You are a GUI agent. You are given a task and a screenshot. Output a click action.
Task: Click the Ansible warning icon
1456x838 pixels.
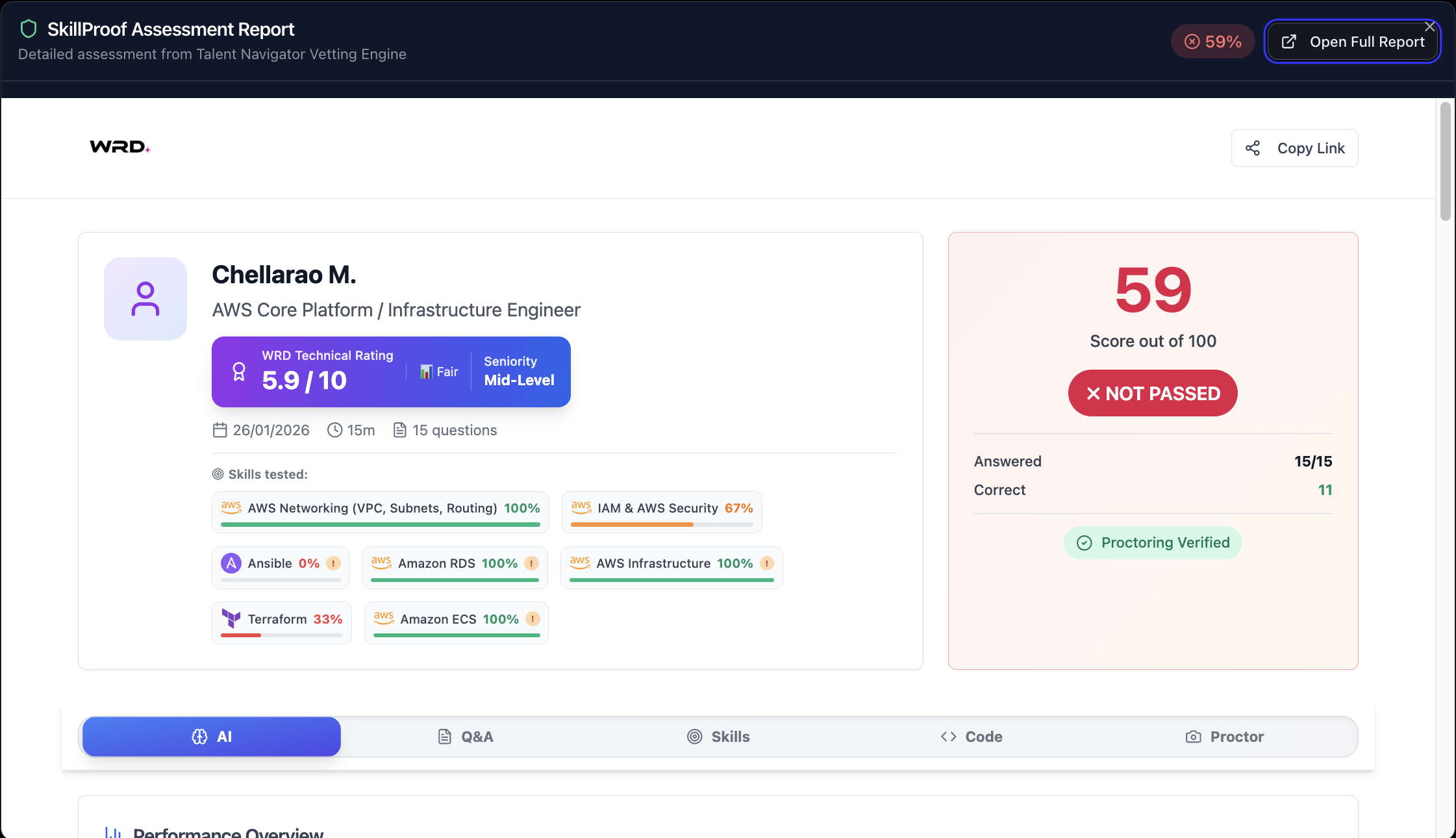click(x=333, y=563)
